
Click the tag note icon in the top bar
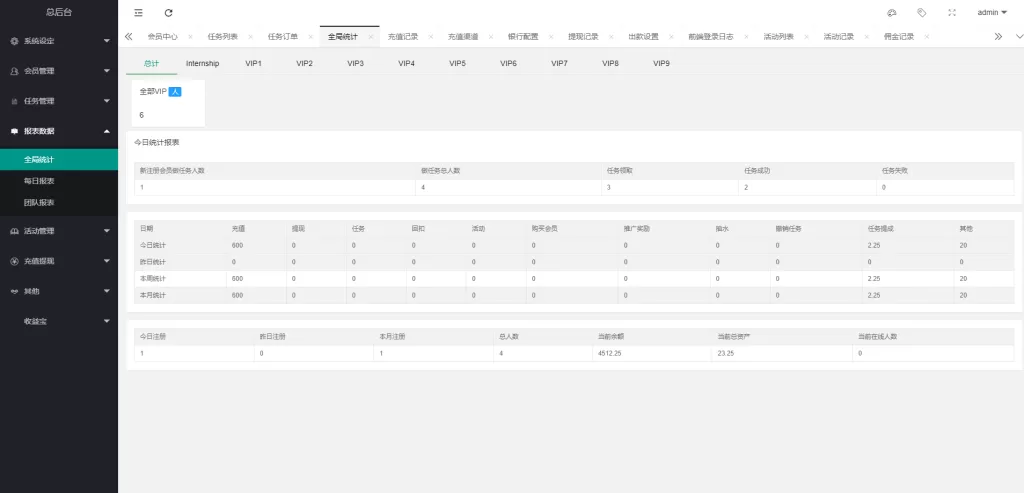(x=921, y=12)
